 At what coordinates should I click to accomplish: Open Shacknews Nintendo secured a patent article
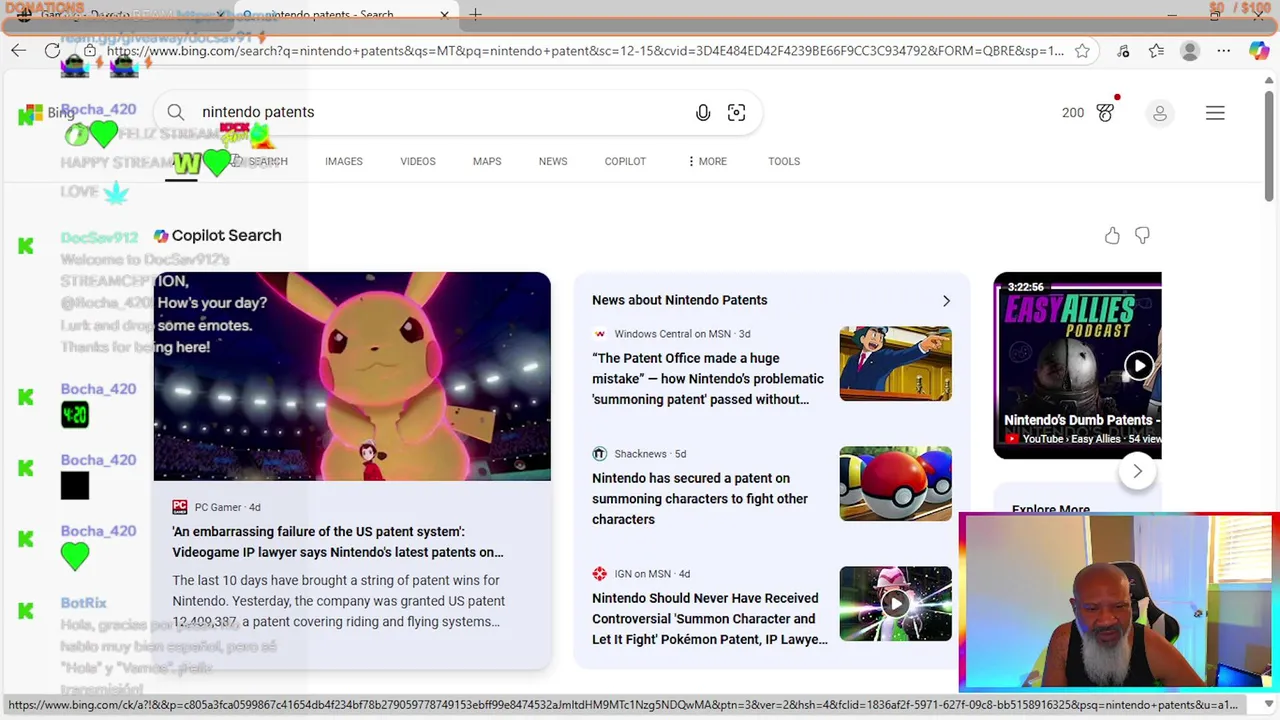coord(700,499)
